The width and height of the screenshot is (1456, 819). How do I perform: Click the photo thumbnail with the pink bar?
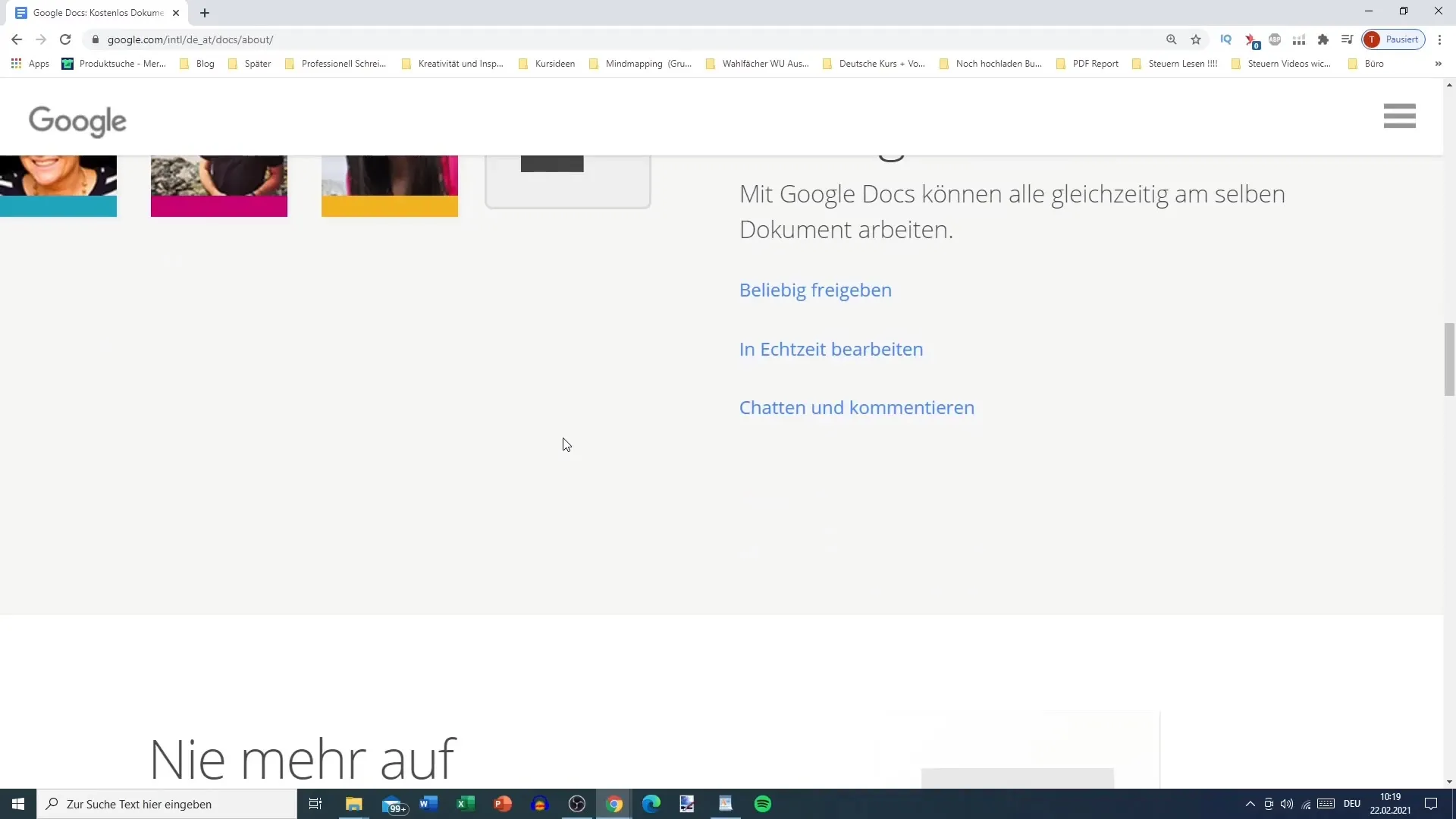219,186
